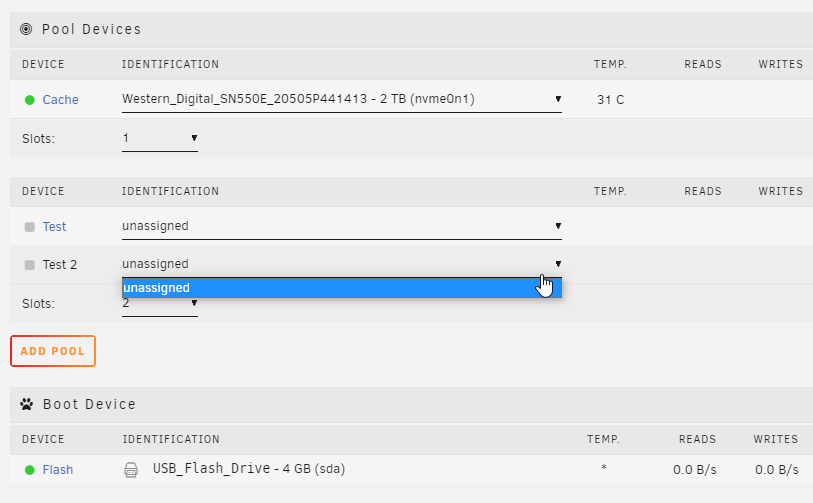Viewport: 813px width, 503px height.
Task: Open the Test pool device link
Action: pos(54,227)
